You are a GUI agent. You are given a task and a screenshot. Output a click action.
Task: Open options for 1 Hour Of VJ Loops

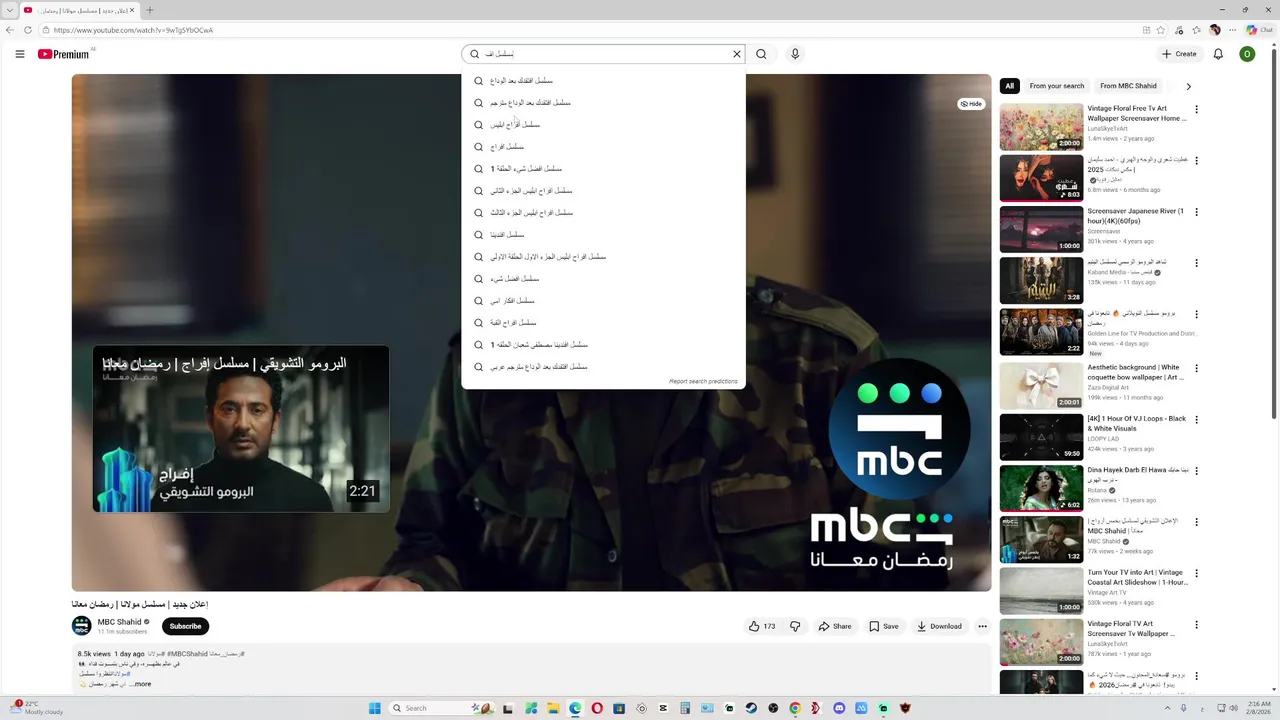click(x=1196, y=420)
